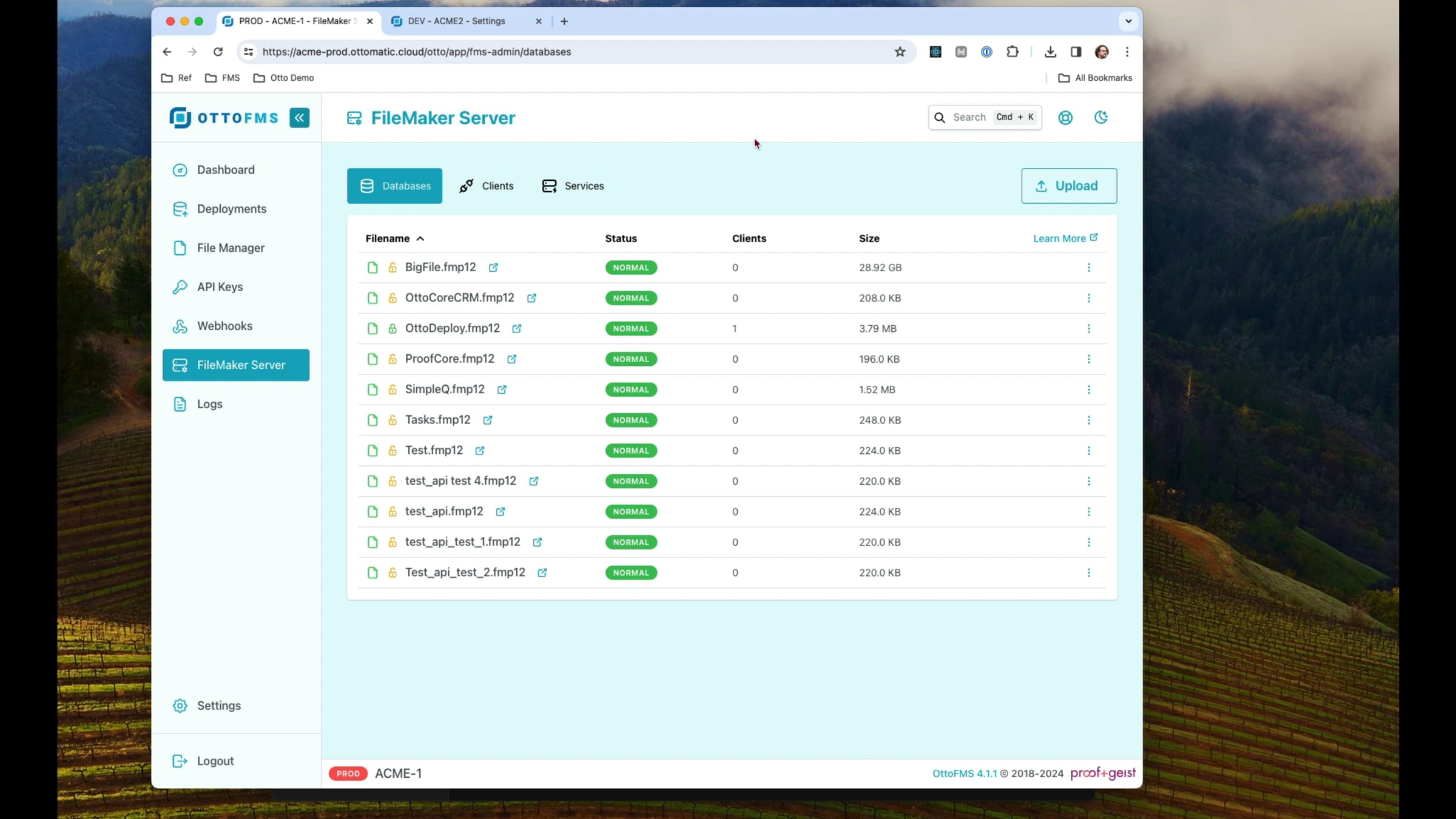
Task: Switch to the DEV - ACME2 - Settings browser tab
Action: coord(466,21)
